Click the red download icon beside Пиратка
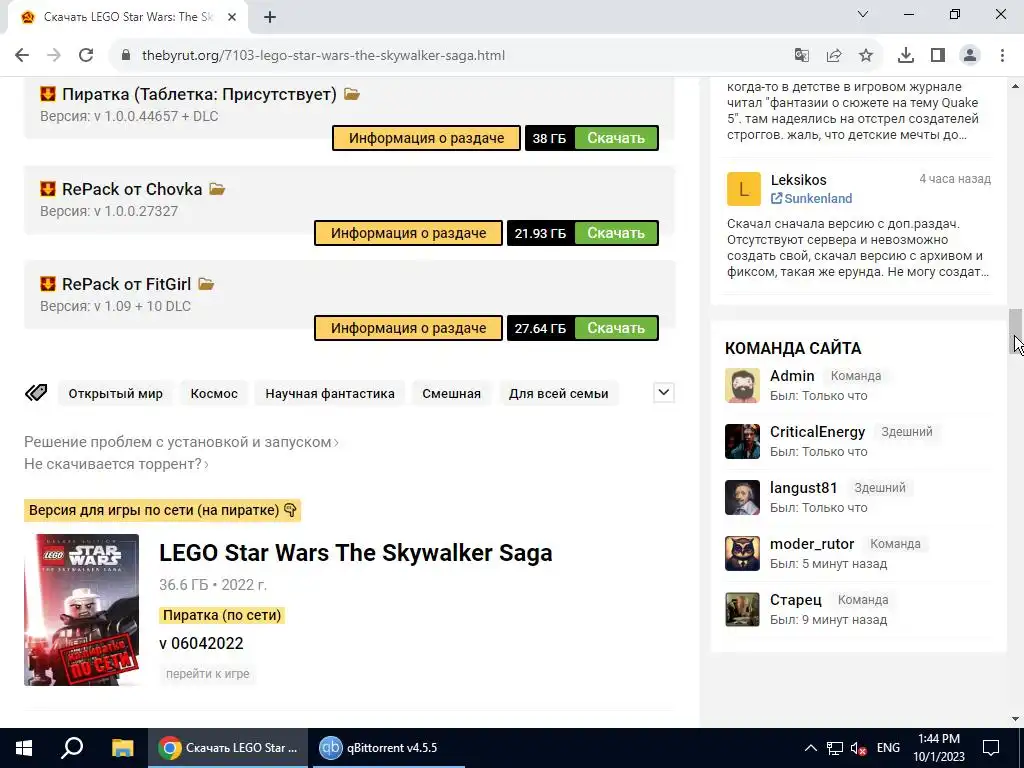 click(48, 94)
